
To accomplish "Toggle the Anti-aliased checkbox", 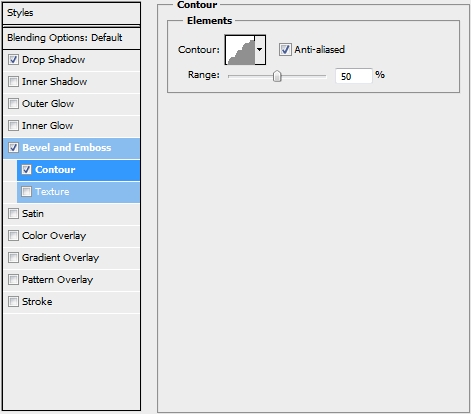I will click(x=285, y=50).
